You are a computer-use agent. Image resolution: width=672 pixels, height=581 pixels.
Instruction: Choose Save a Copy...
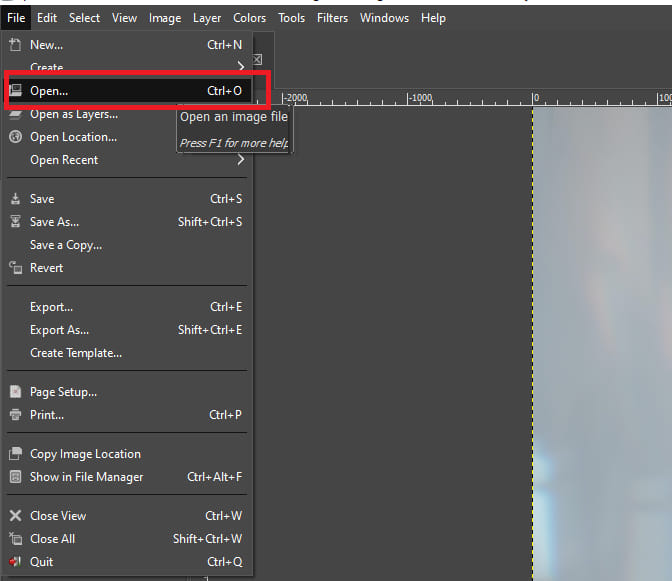(128, 245)
